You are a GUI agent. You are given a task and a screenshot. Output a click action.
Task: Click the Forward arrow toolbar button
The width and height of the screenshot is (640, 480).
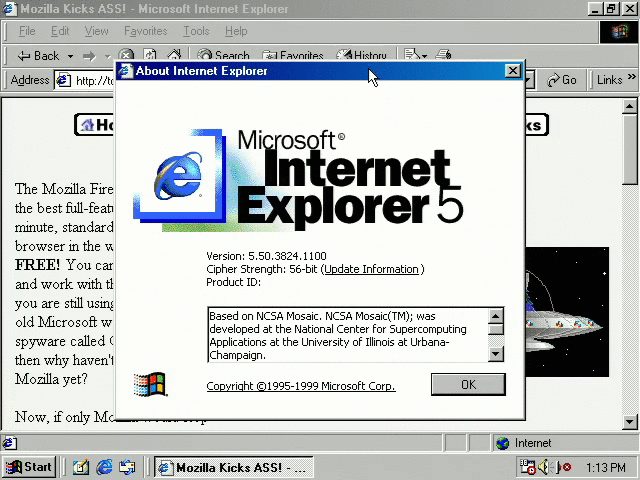[89, 56]
